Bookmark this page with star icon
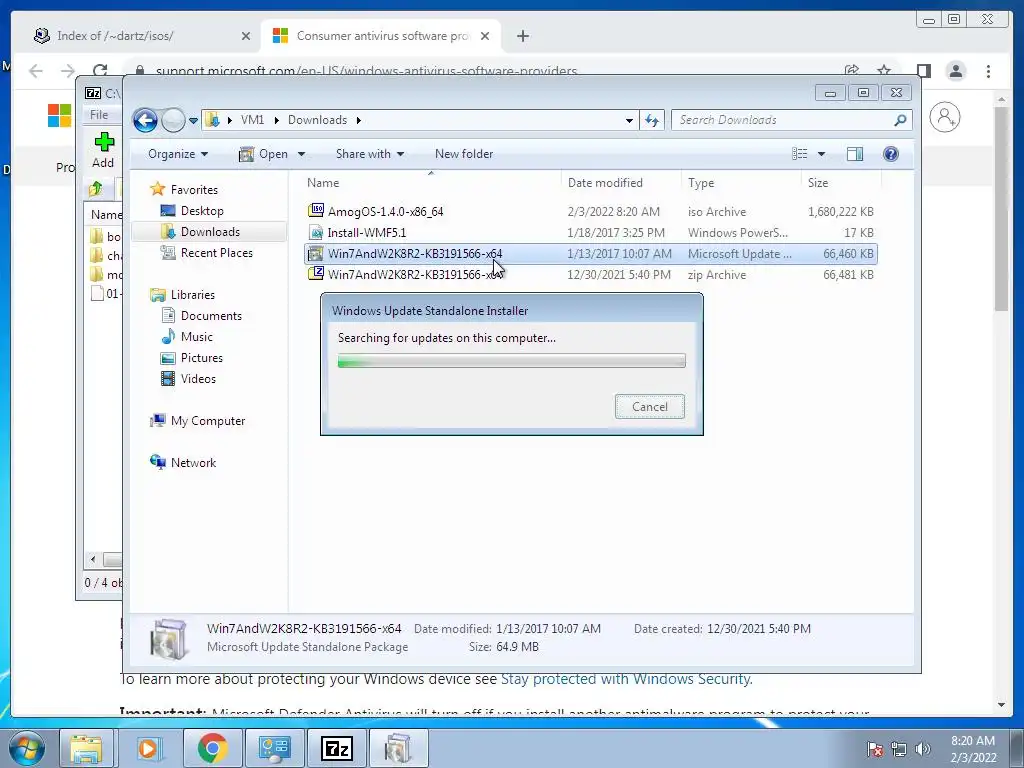This screenshot has height=768, width=1024. (884, 71)
